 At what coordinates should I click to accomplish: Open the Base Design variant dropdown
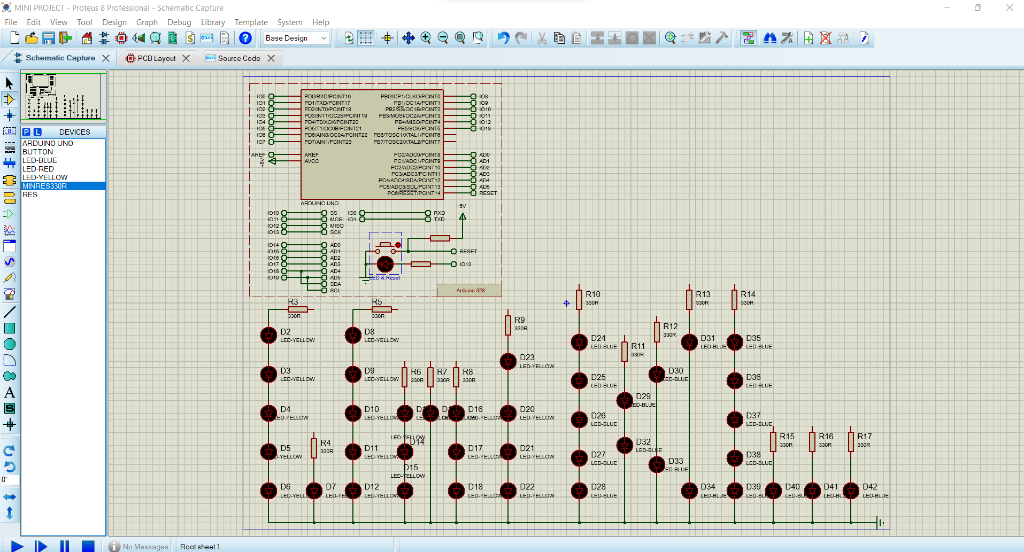pos(296,39)
